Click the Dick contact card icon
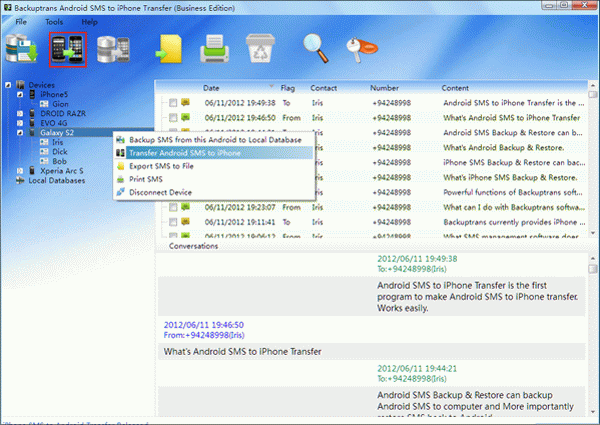The image size is (600, 425). coord(44,152)
